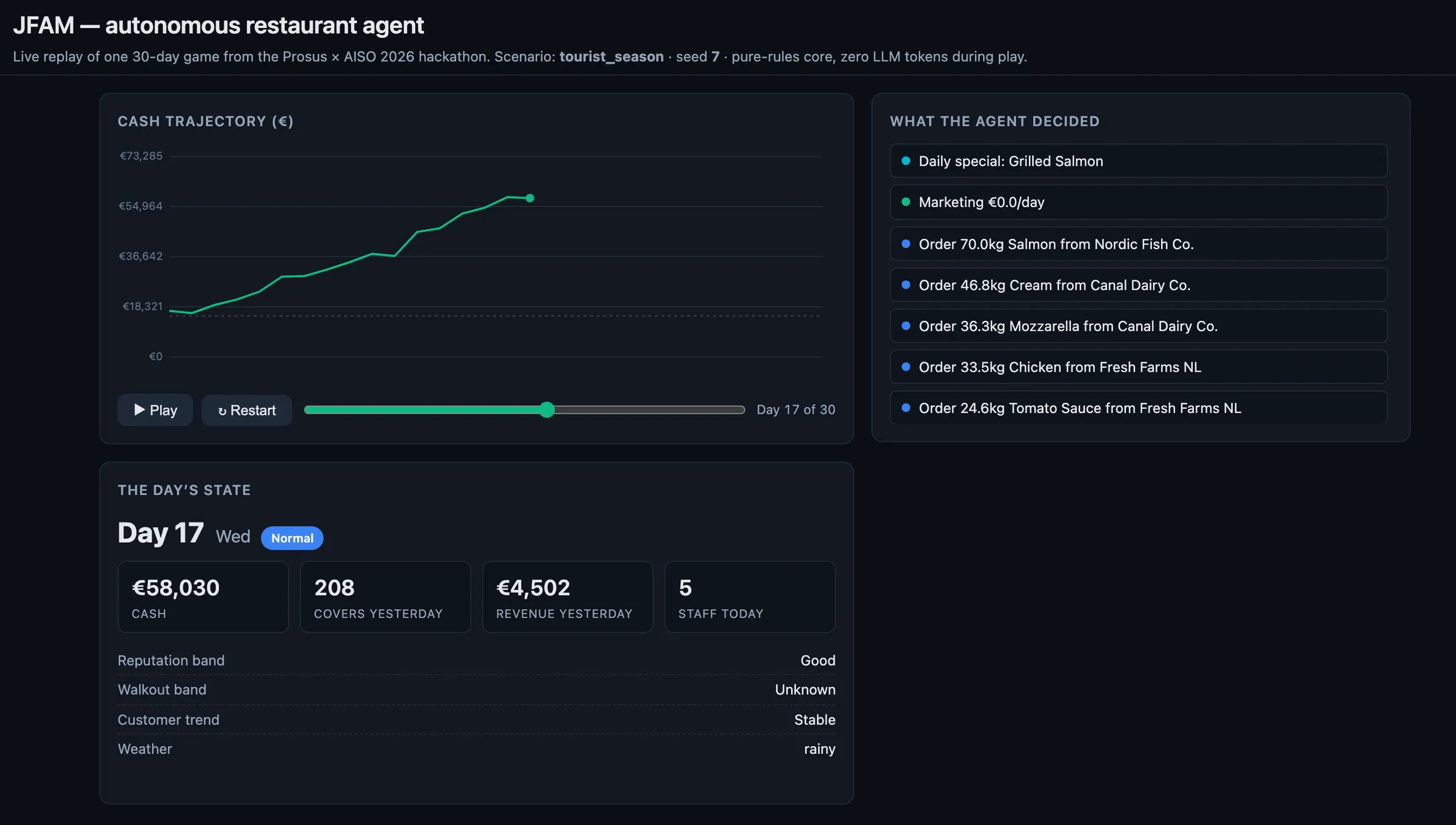Select the 'Marketing €0.0/day' decision row
The image size is (1456, 825).
pos(1138,202)
